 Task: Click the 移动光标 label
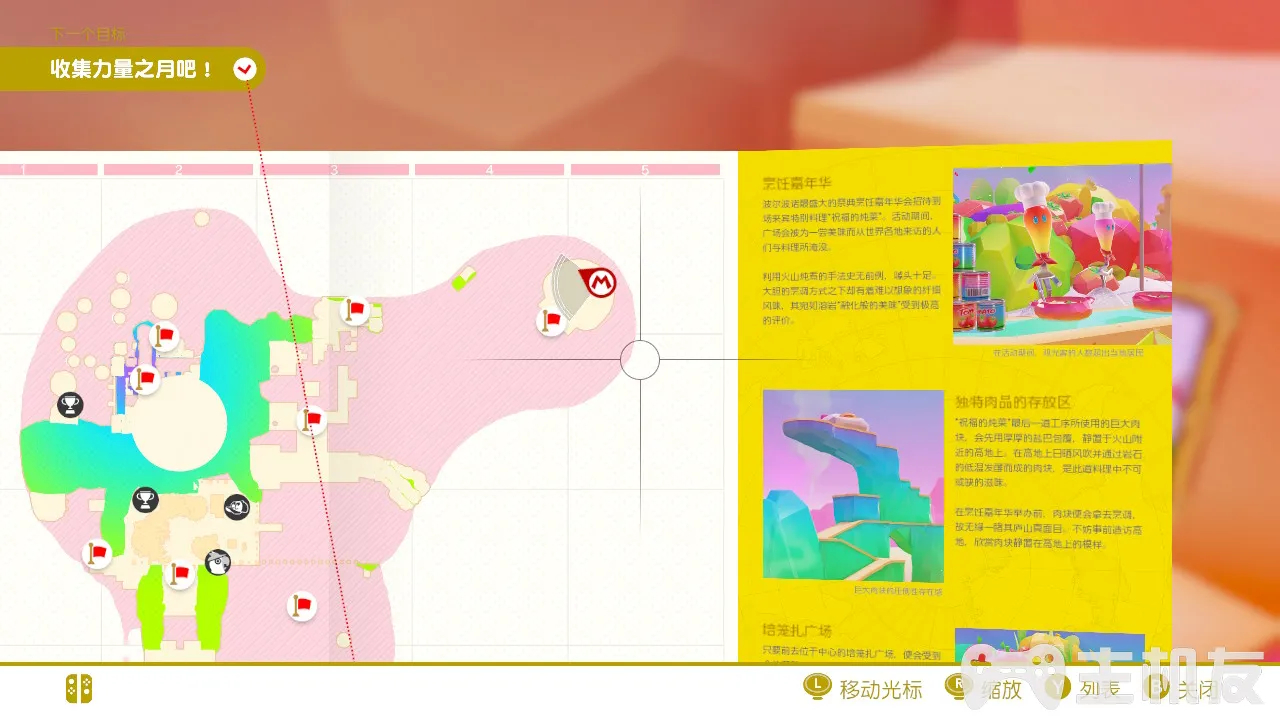(881, 689)
